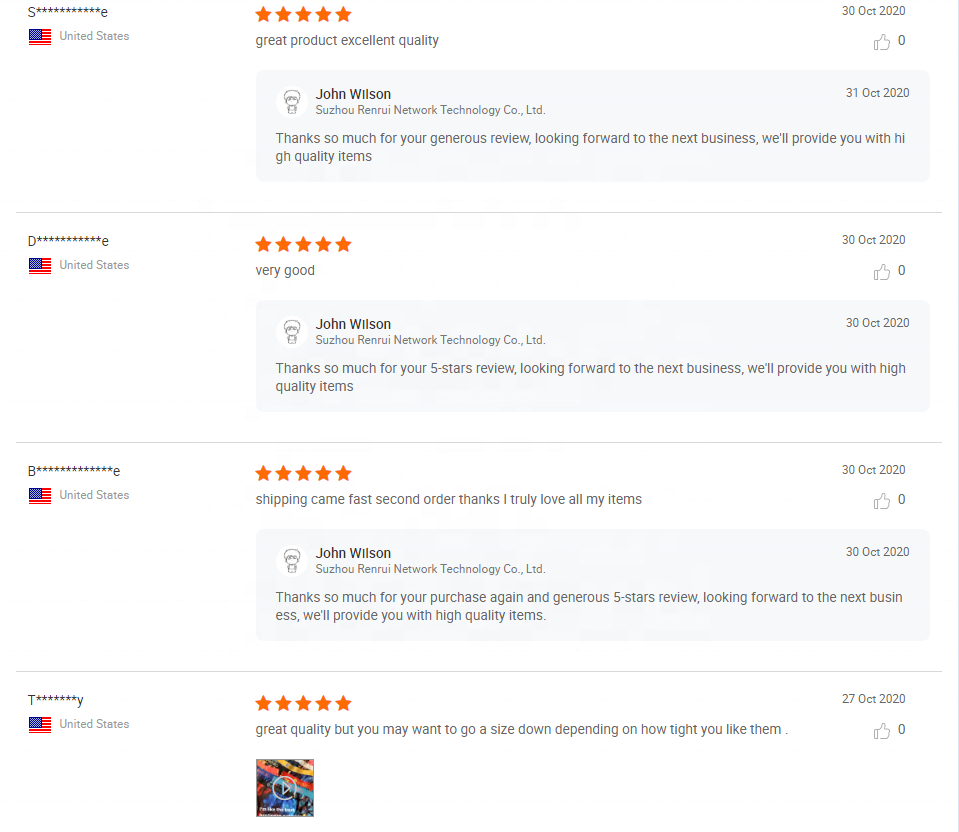Click the US flag beside reviewer T*******y
959x832 pixels.
point(40,725)
